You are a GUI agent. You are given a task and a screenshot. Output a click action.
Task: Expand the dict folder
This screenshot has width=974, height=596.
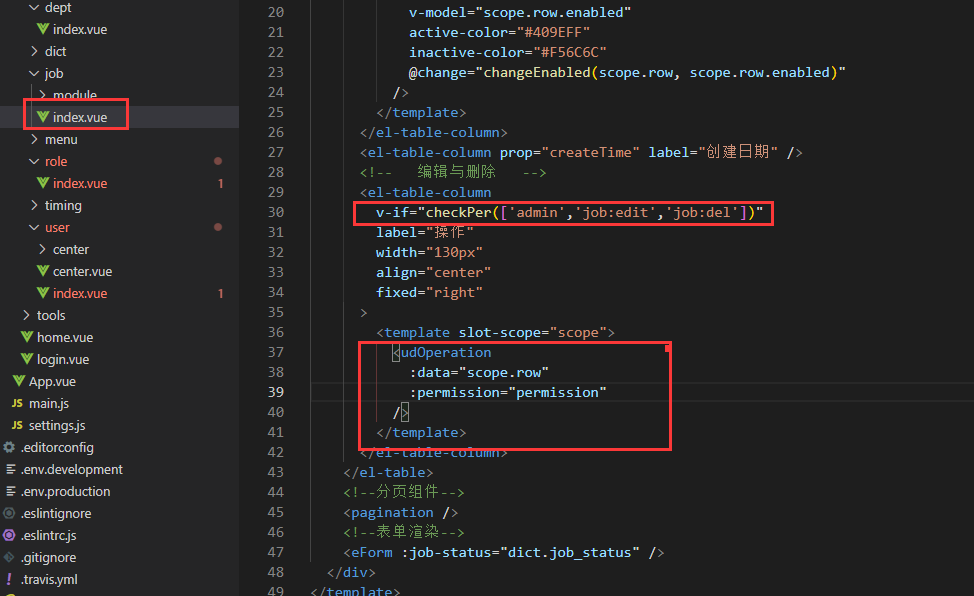[34, 51]
